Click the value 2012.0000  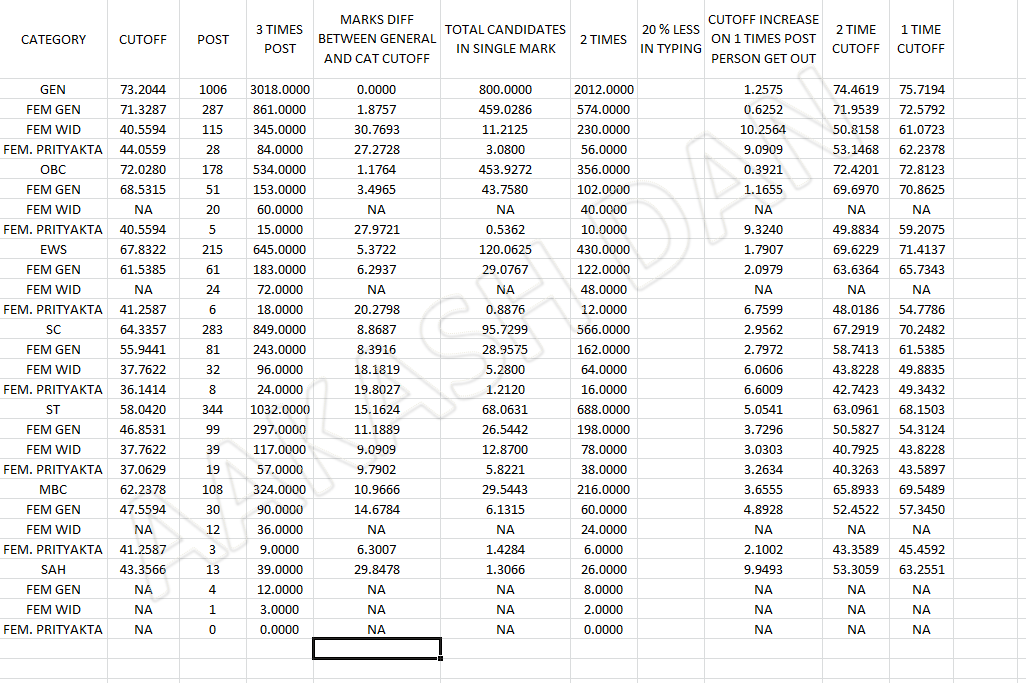603,89
